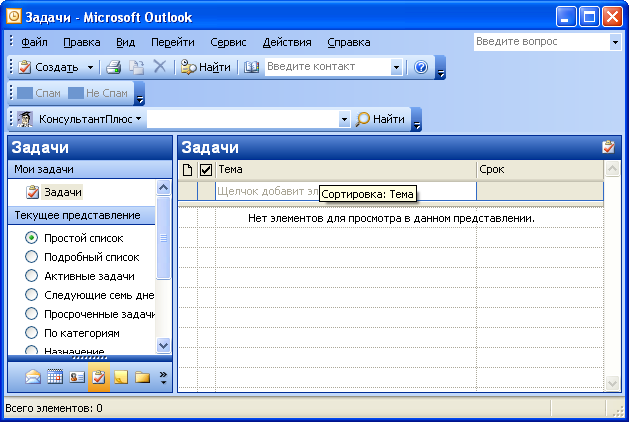Select the Задачи folder in Мои задачи
The height and width of the screenshot is (422, 629).
tap(54, 192)
